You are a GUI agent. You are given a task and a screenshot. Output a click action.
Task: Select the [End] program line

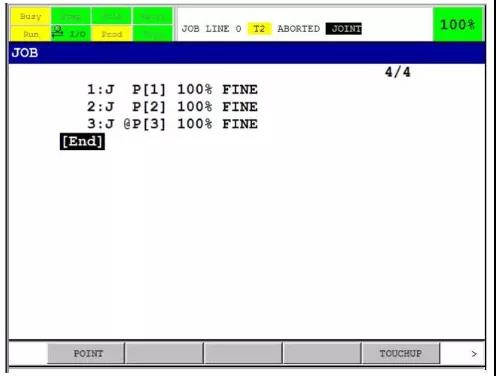click(x=82, y=141)
